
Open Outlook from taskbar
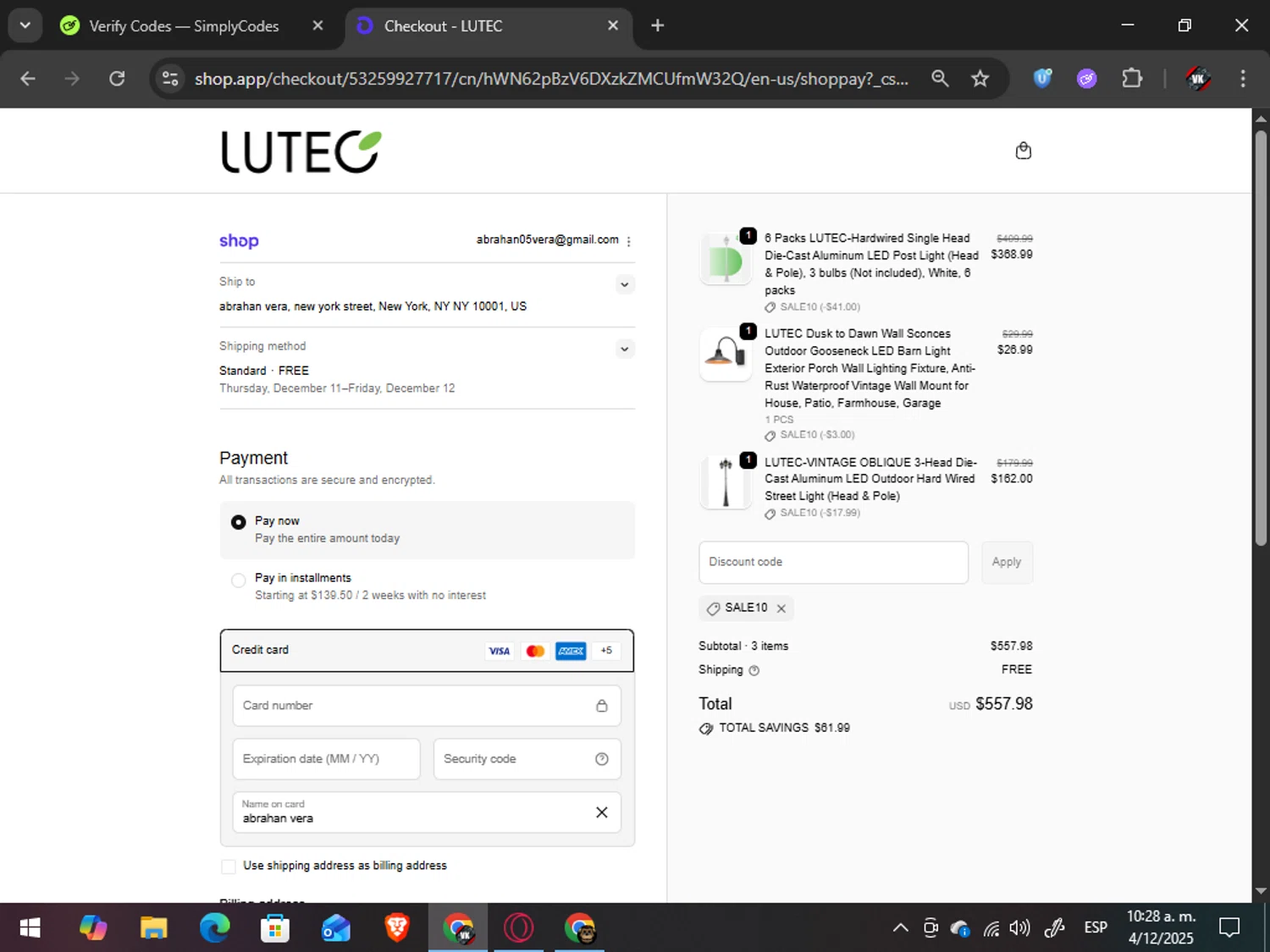pos(336,928)
